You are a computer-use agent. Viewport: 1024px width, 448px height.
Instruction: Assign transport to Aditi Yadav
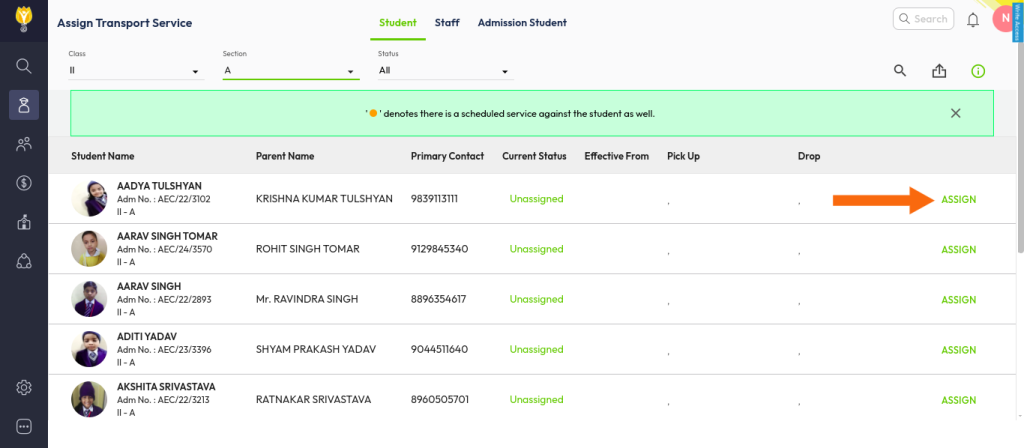(x=958, y=350)
